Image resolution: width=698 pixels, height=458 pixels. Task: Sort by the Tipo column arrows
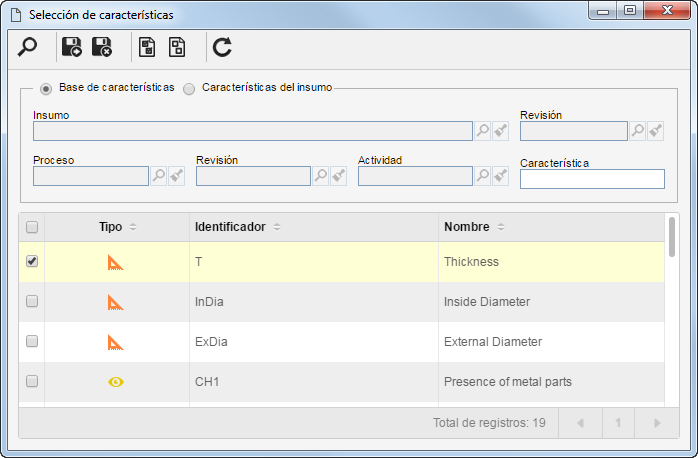(133, 227)
